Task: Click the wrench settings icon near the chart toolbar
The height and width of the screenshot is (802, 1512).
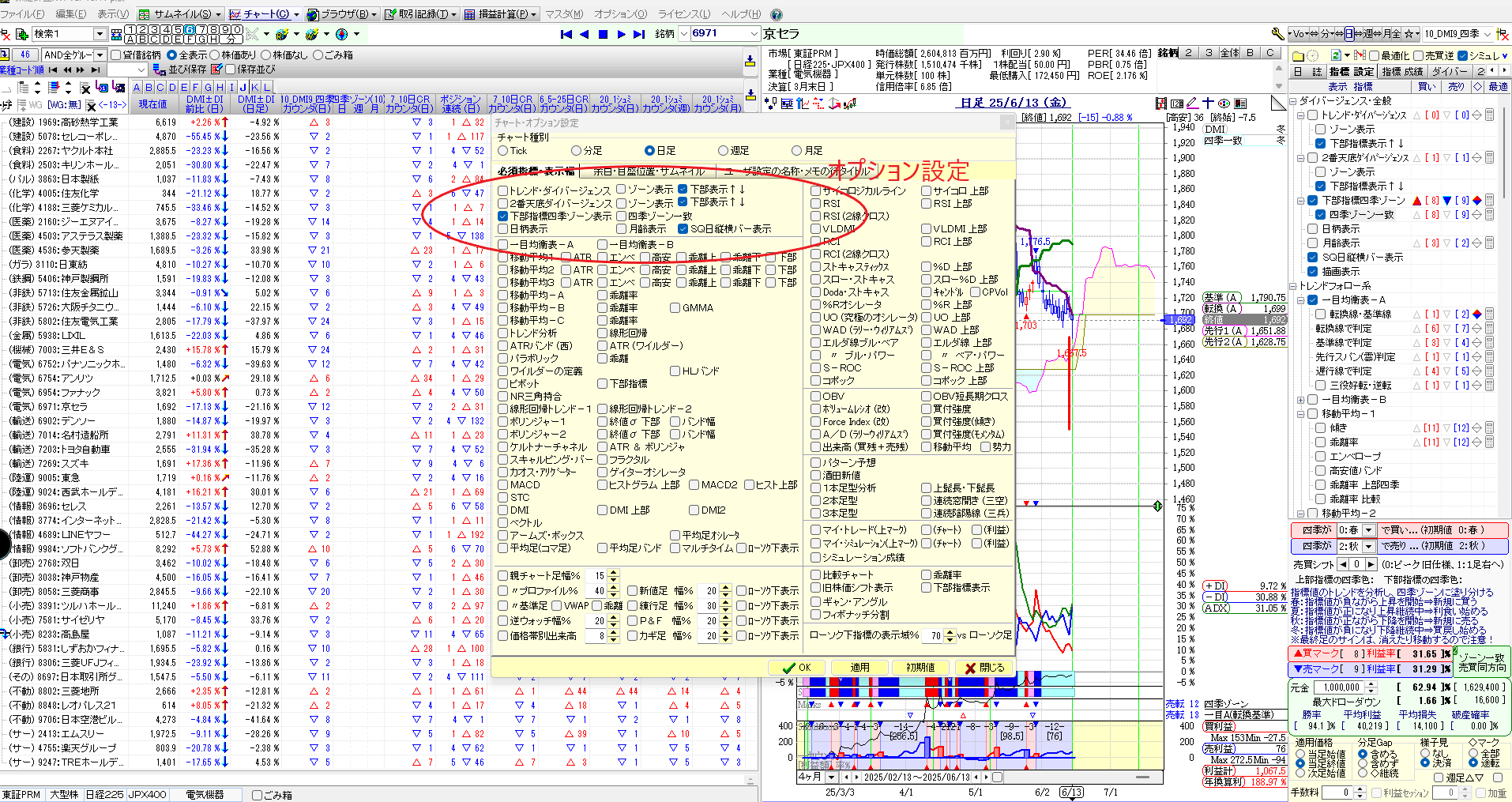Action: (1277, 34)
